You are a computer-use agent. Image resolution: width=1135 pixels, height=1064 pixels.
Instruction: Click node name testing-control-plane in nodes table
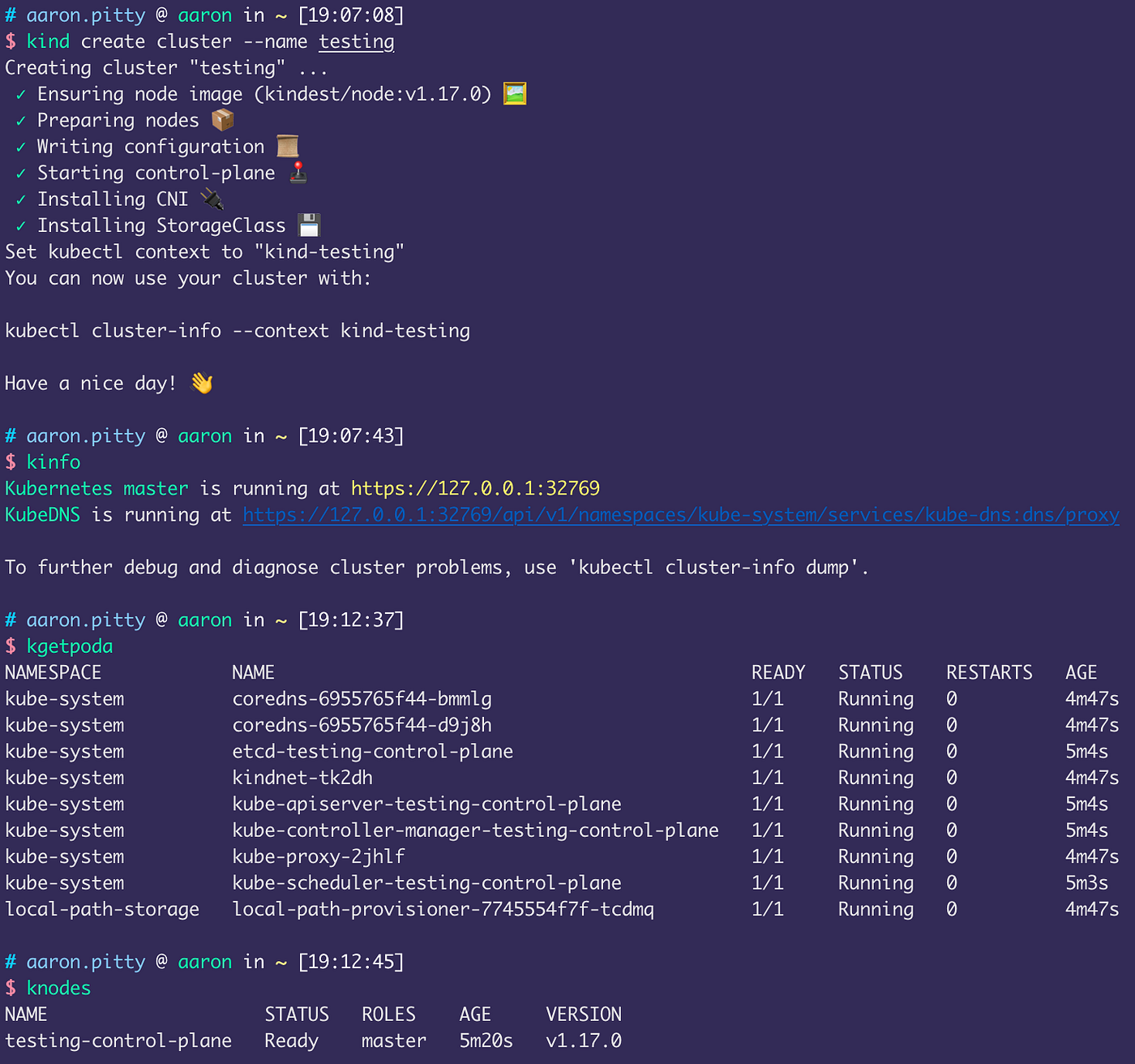click(x=118, y=1040)
